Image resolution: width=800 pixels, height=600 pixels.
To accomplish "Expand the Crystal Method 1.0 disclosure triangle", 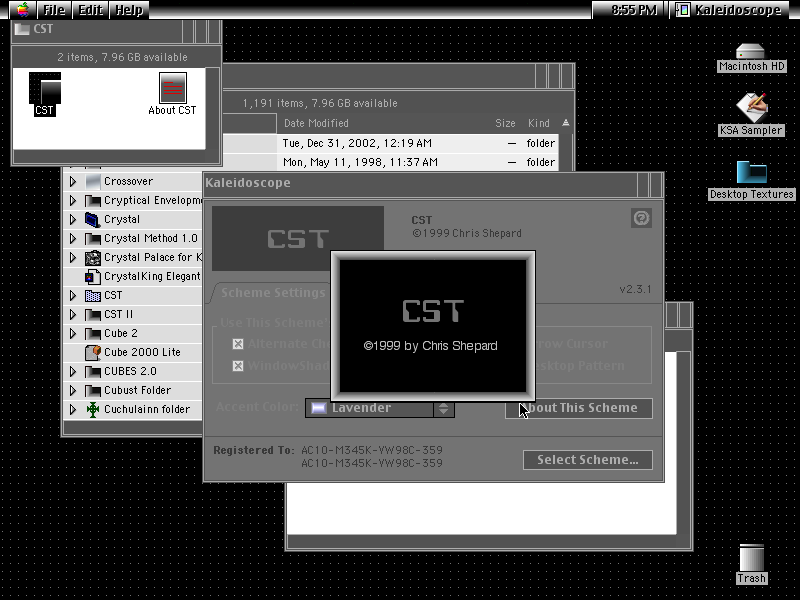I will [x=73, y=238].
